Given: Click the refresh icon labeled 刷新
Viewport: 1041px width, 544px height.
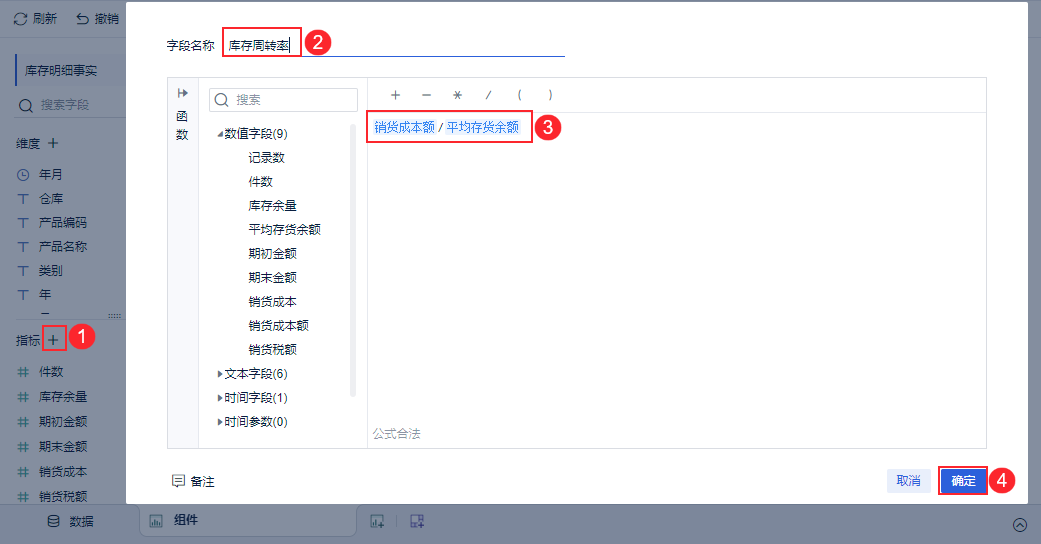Looking at the screenshot, I should 21,19.
